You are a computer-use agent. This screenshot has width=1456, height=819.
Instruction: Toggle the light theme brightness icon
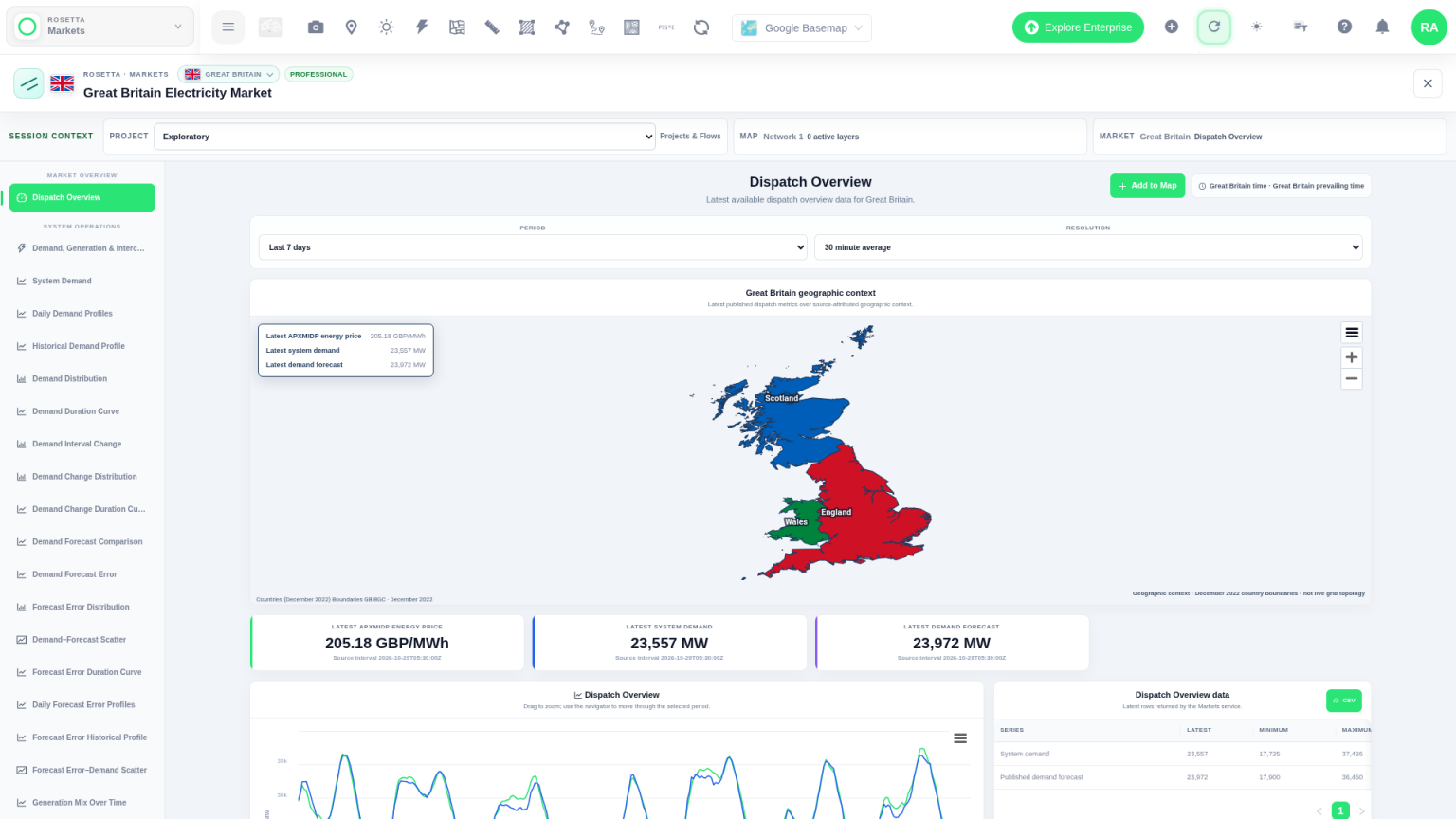[1257, 27]
